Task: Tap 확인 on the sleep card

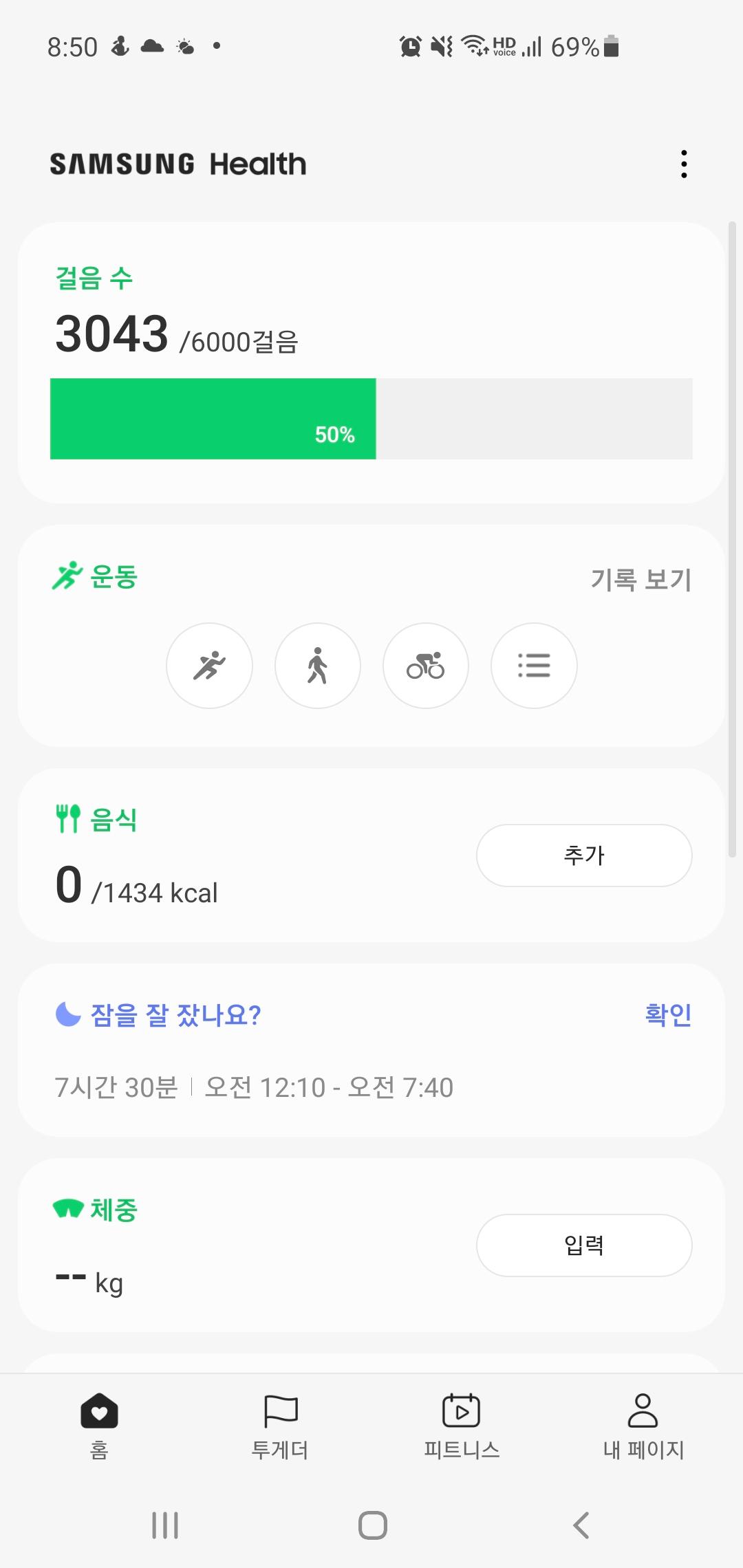Action: coord(667,1014)
